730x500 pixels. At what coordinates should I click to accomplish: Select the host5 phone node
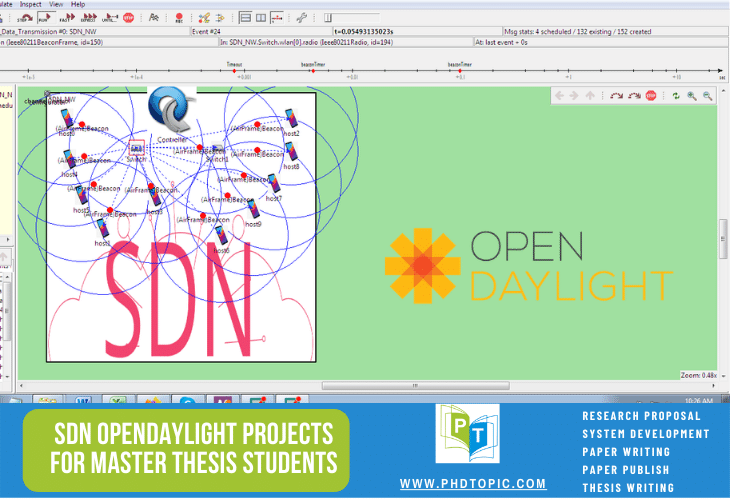point(81,195)
